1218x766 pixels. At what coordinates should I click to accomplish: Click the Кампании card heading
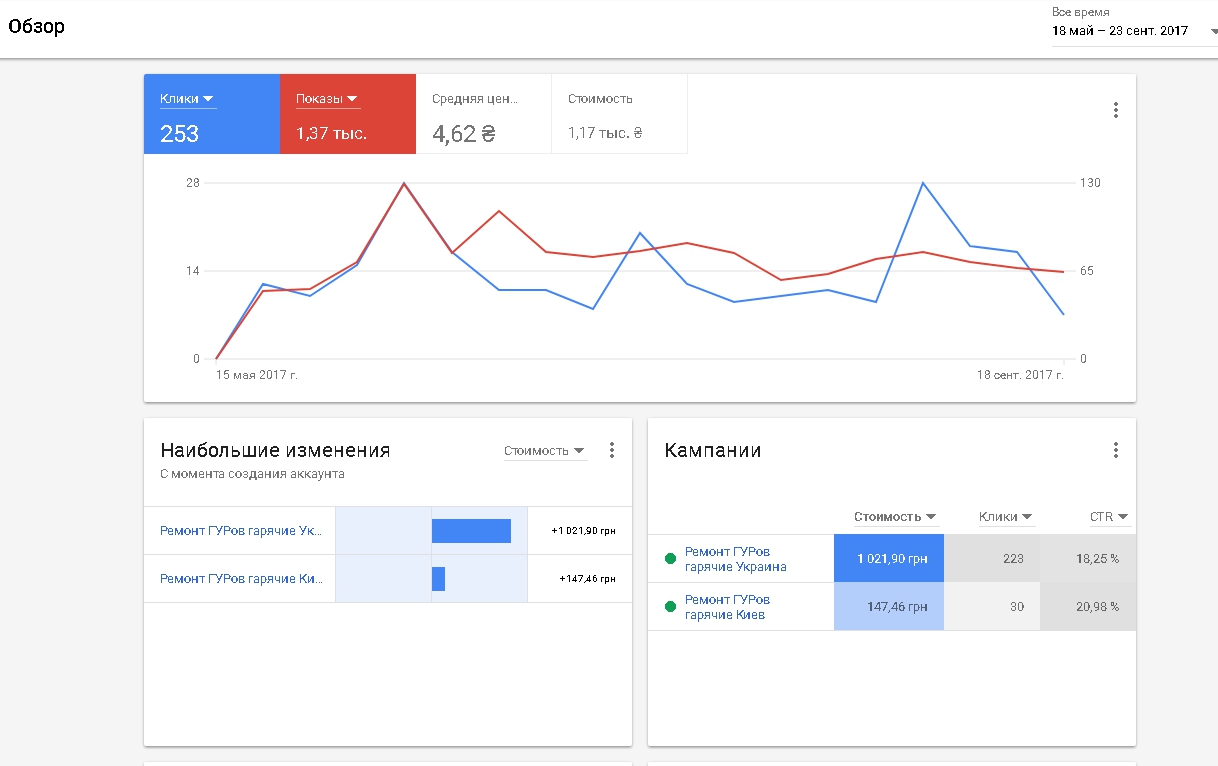(x=713, y=451)
